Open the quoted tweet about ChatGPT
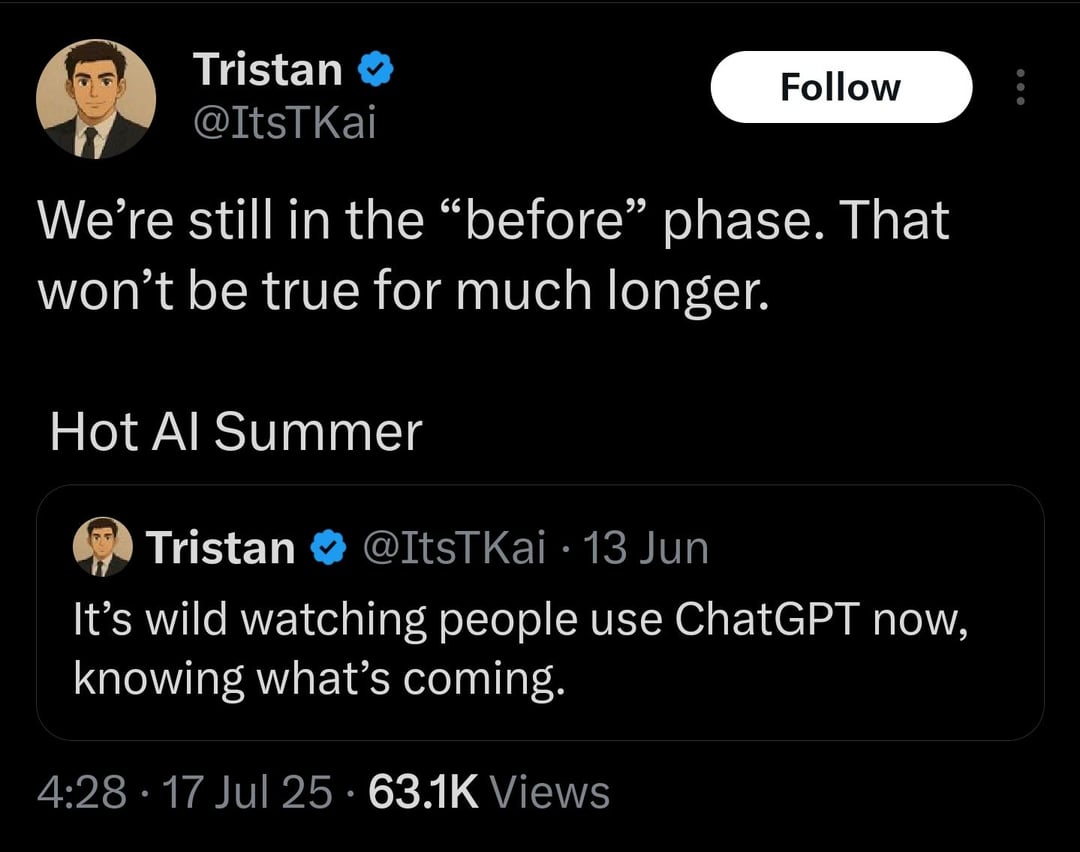The width and height of the screenshot is (1080, 852). (x=540, y=612)
